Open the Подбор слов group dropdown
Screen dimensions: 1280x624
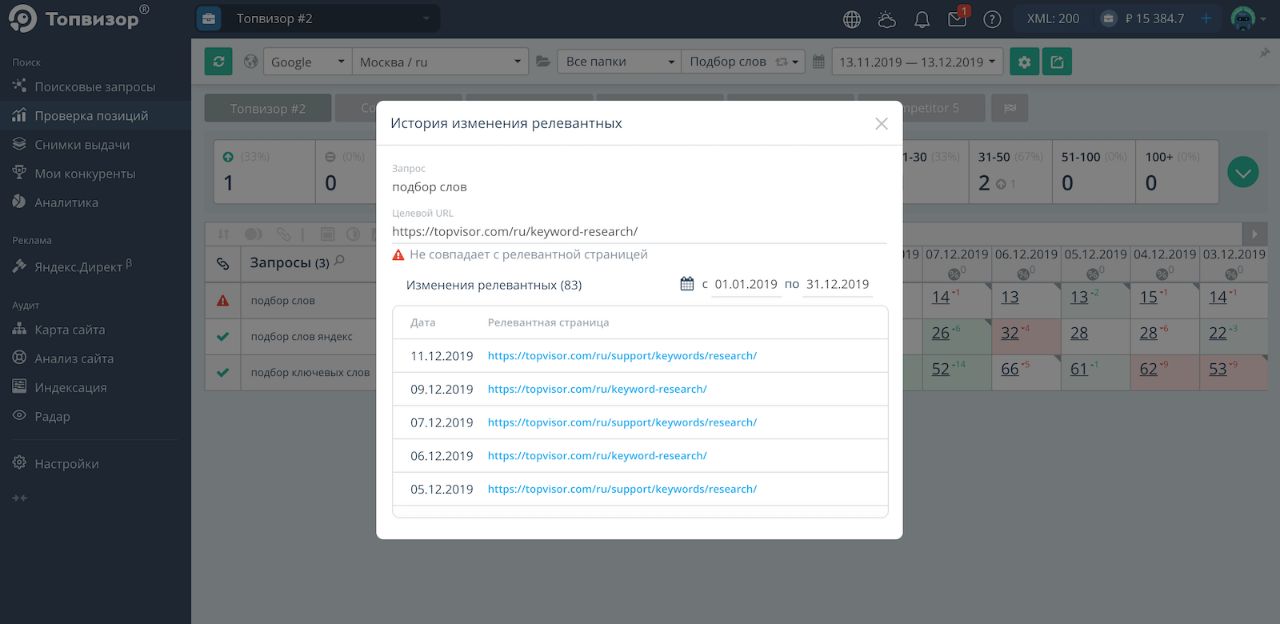(x=743, y=62)
